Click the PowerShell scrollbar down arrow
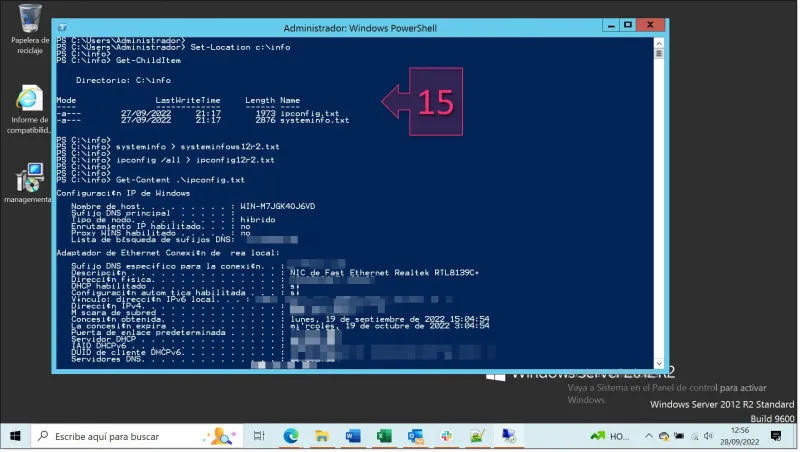This screenshot has height=452, width=800. [660, 363]
